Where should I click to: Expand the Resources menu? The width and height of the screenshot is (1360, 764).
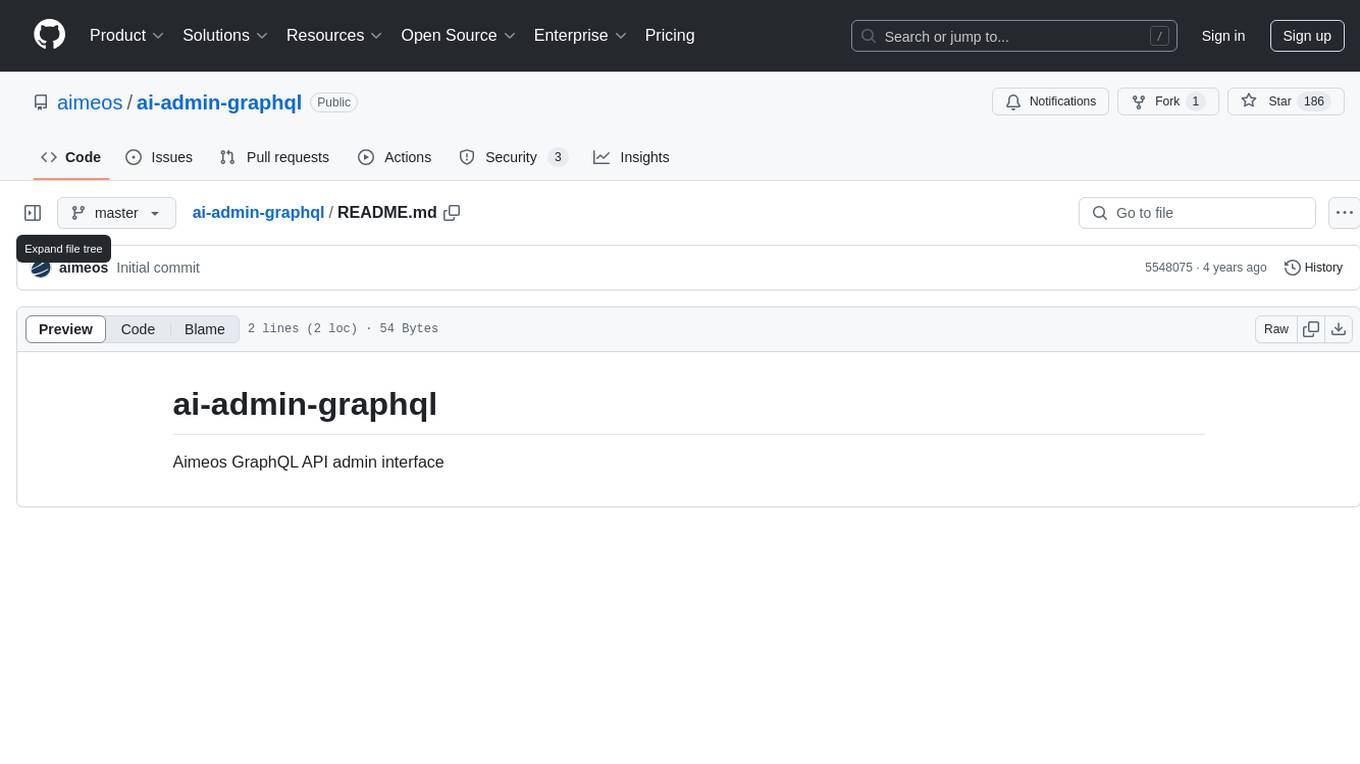point(334,35)
